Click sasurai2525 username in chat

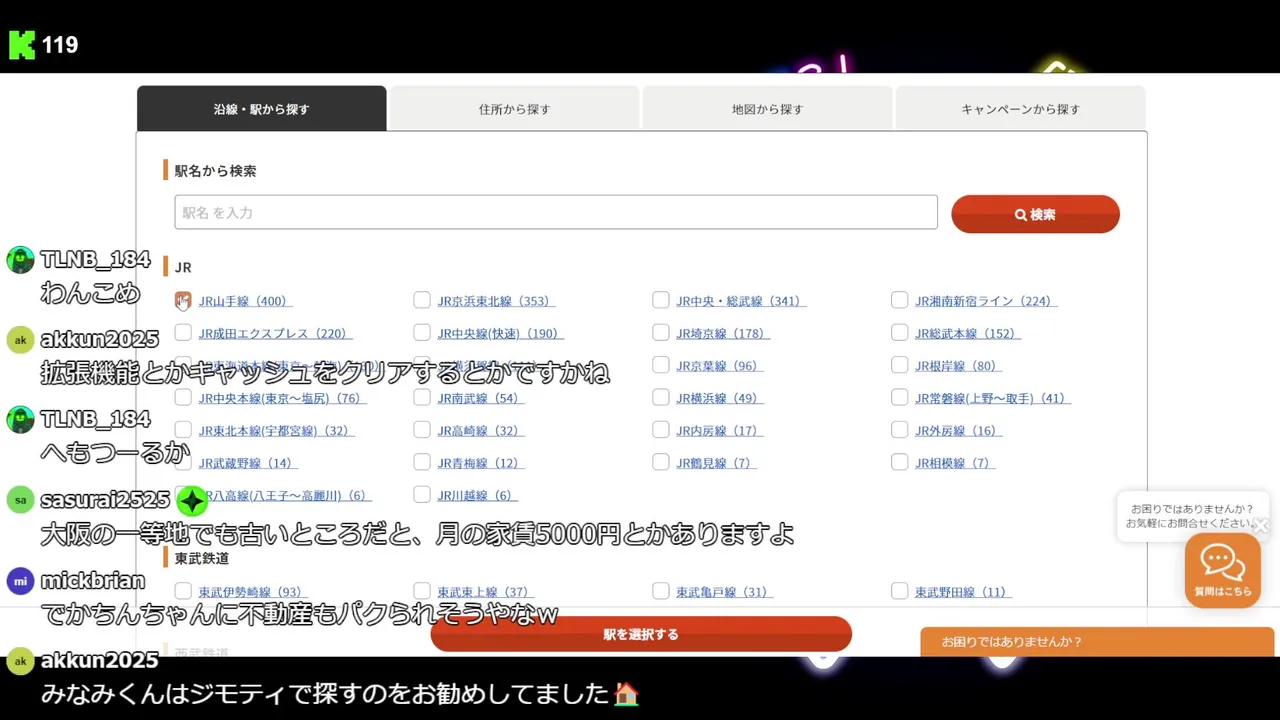pyautogui.click(x=105, y=500)
